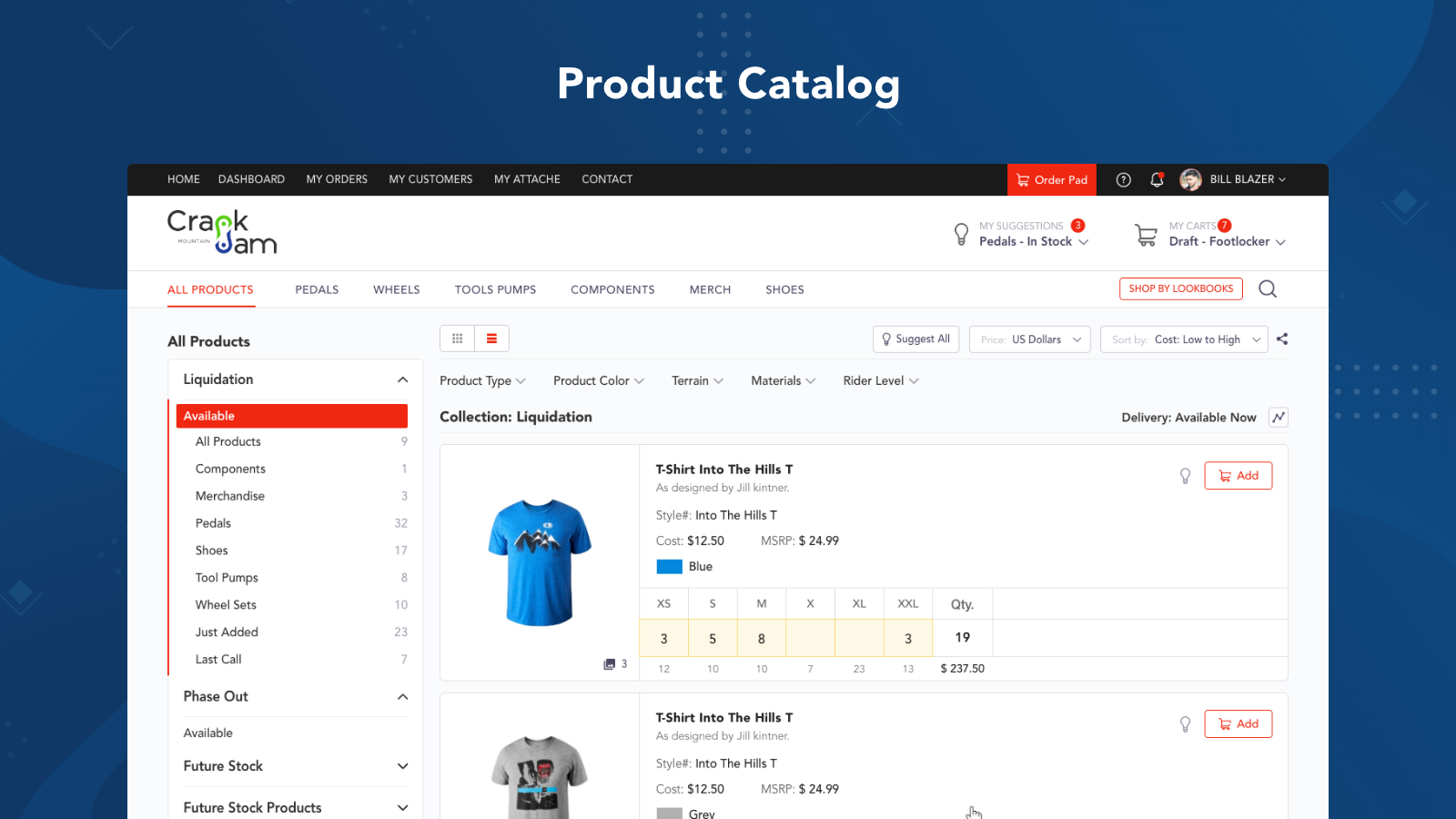The image size is (1456, 819).
Task: Expand the Product Type filter
Action: (482, 380)
